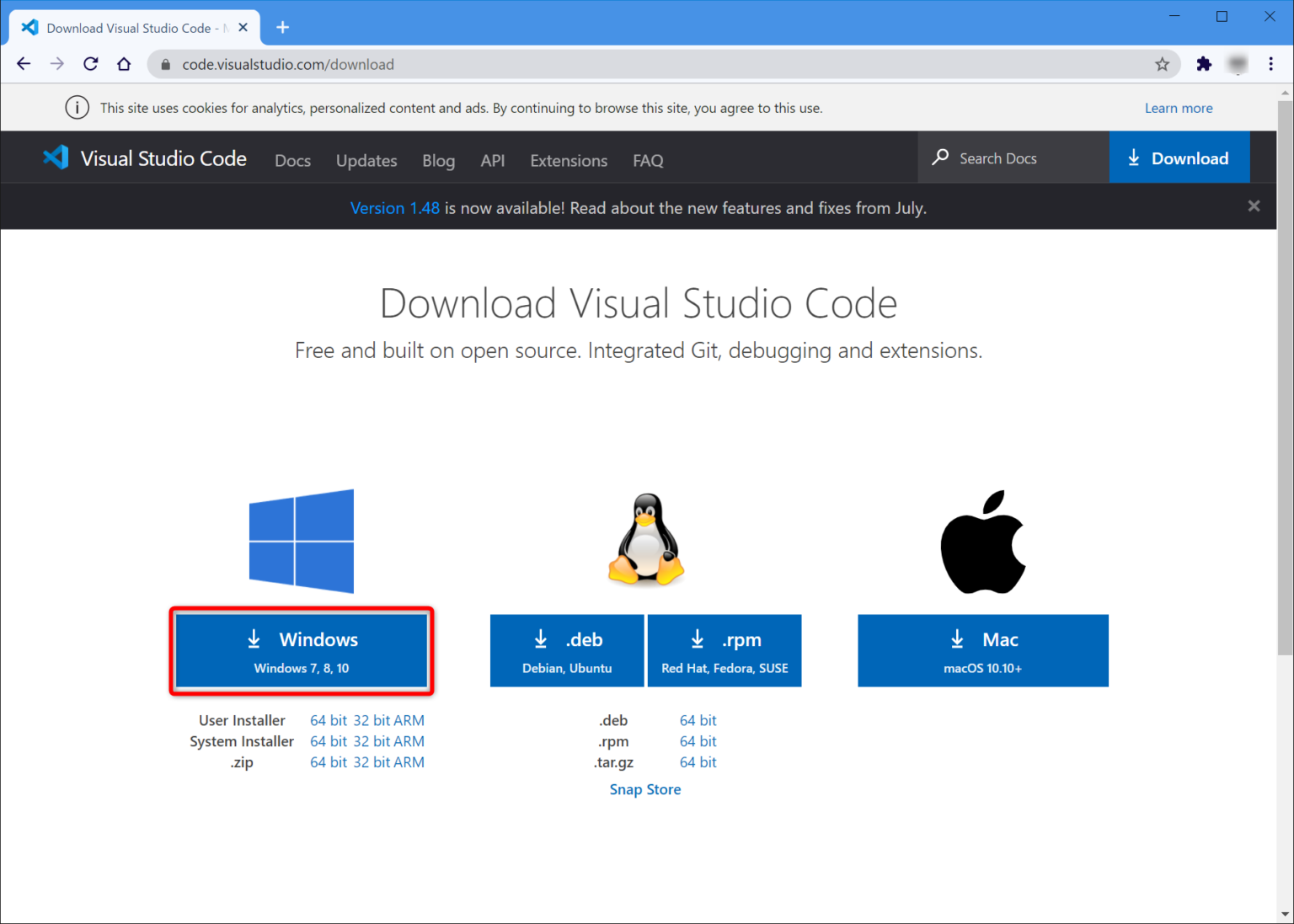Click Windows .zip 32 bit link

coord(372,762)
